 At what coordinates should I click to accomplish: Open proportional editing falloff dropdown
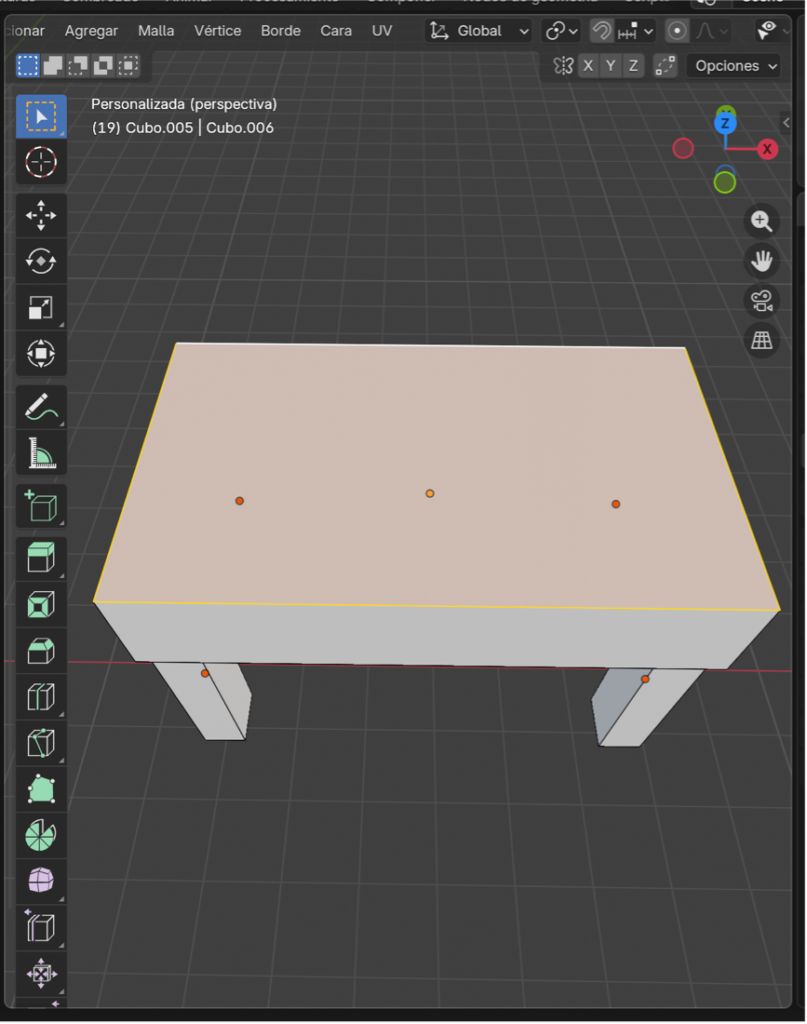point(711,31)
